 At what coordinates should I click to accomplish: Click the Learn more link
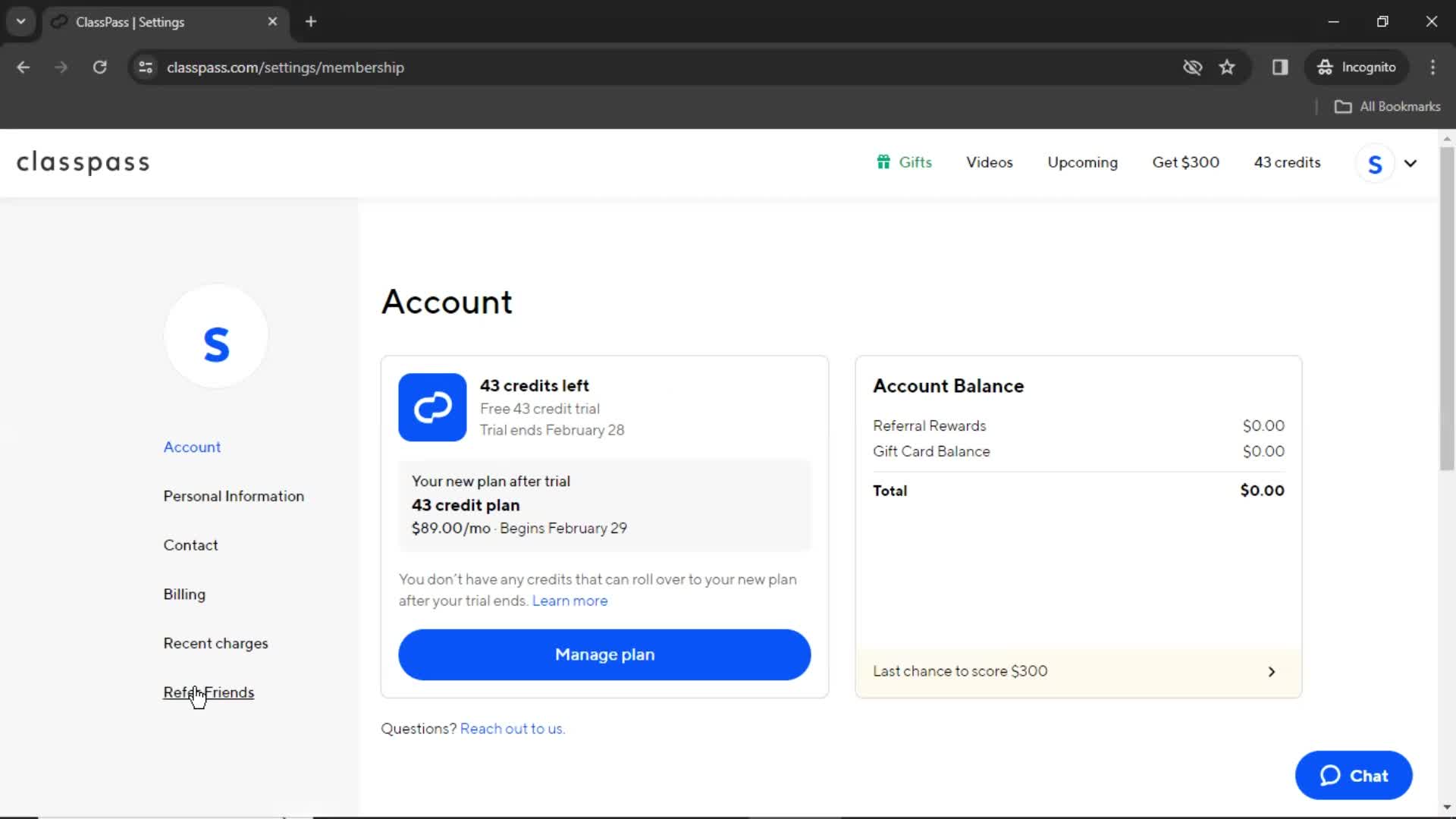click(570, 600)
